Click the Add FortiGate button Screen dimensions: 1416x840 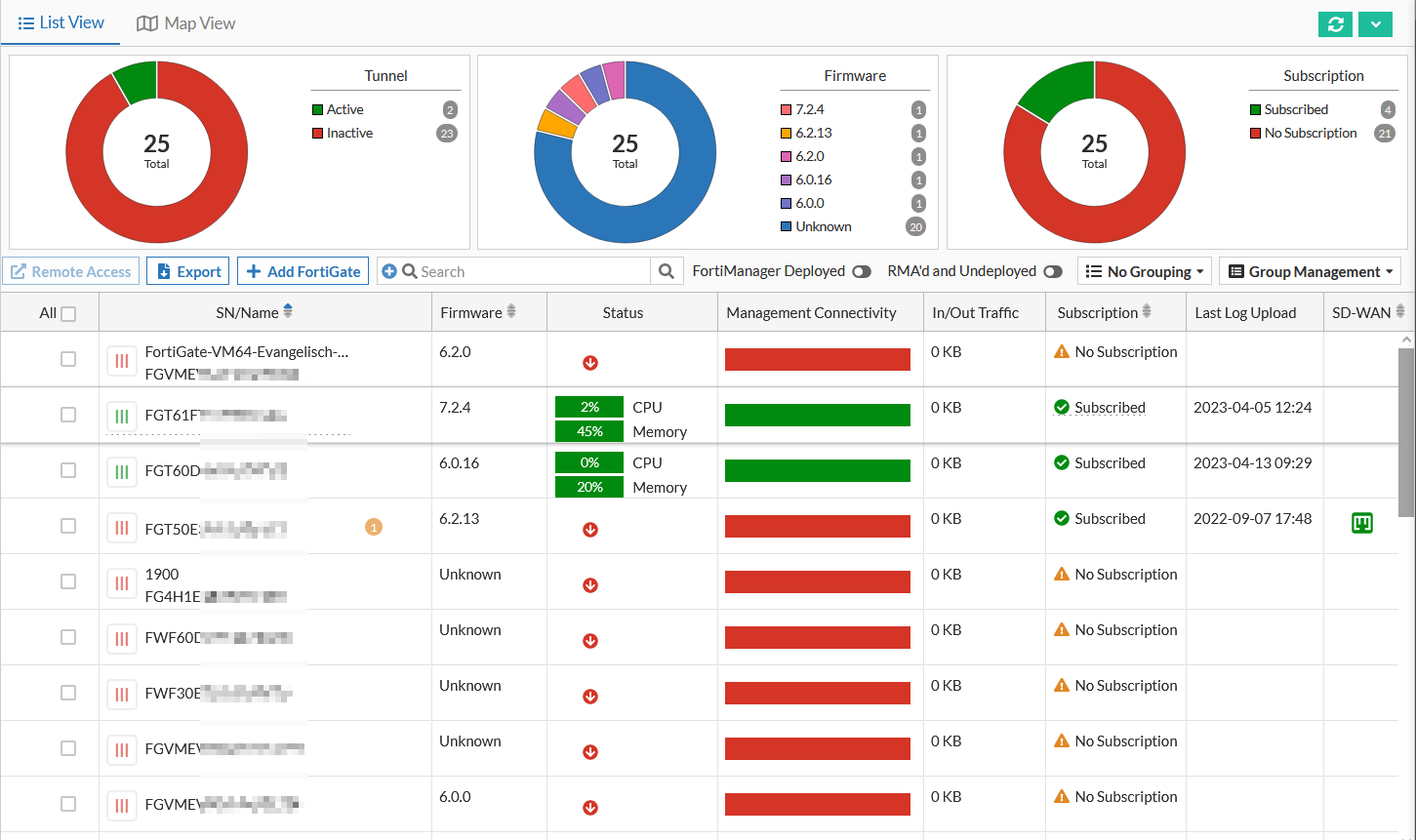coord(303,271)
